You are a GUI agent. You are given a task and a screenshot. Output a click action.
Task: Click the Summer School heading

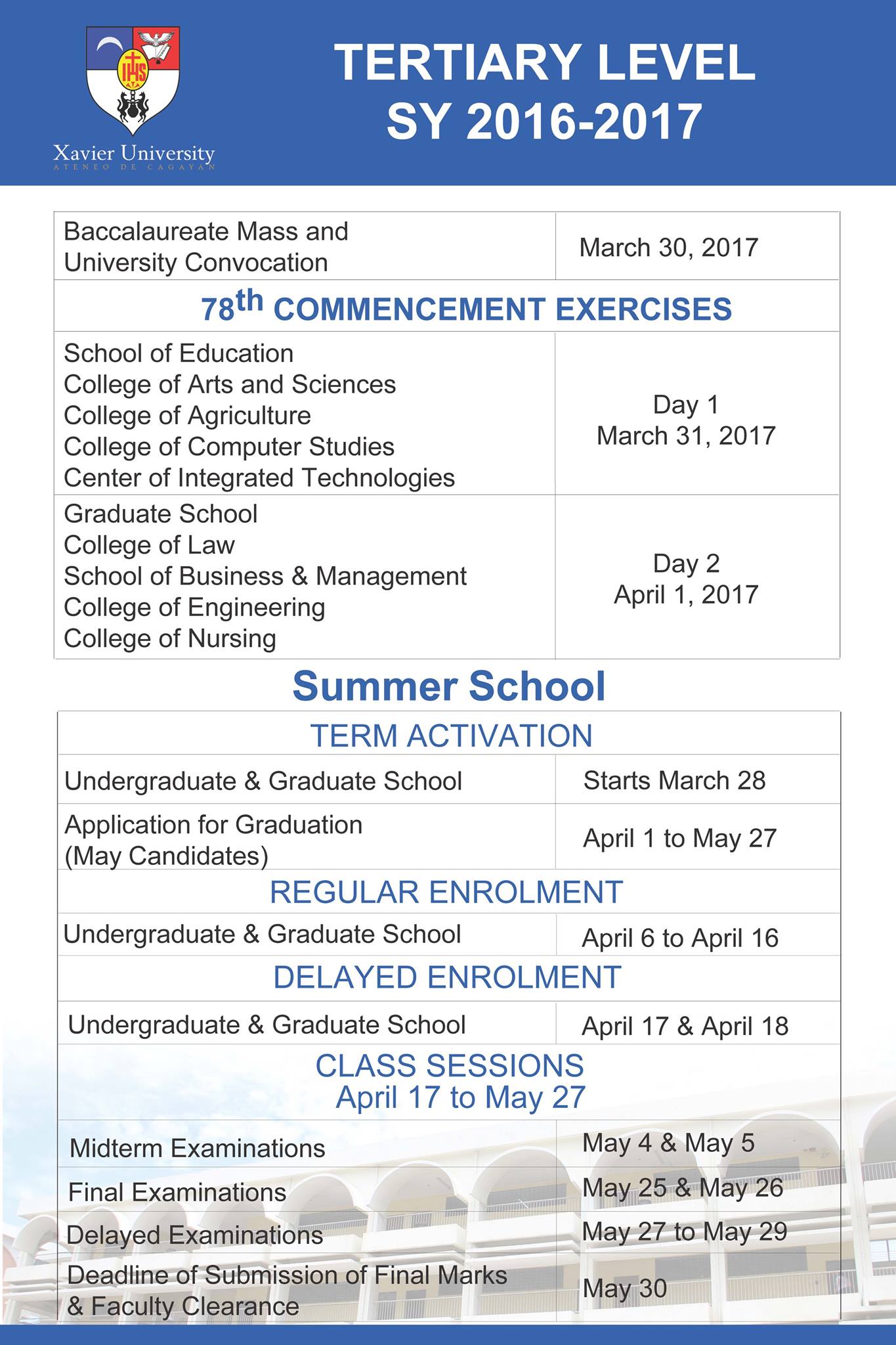[x=449, y=686]
